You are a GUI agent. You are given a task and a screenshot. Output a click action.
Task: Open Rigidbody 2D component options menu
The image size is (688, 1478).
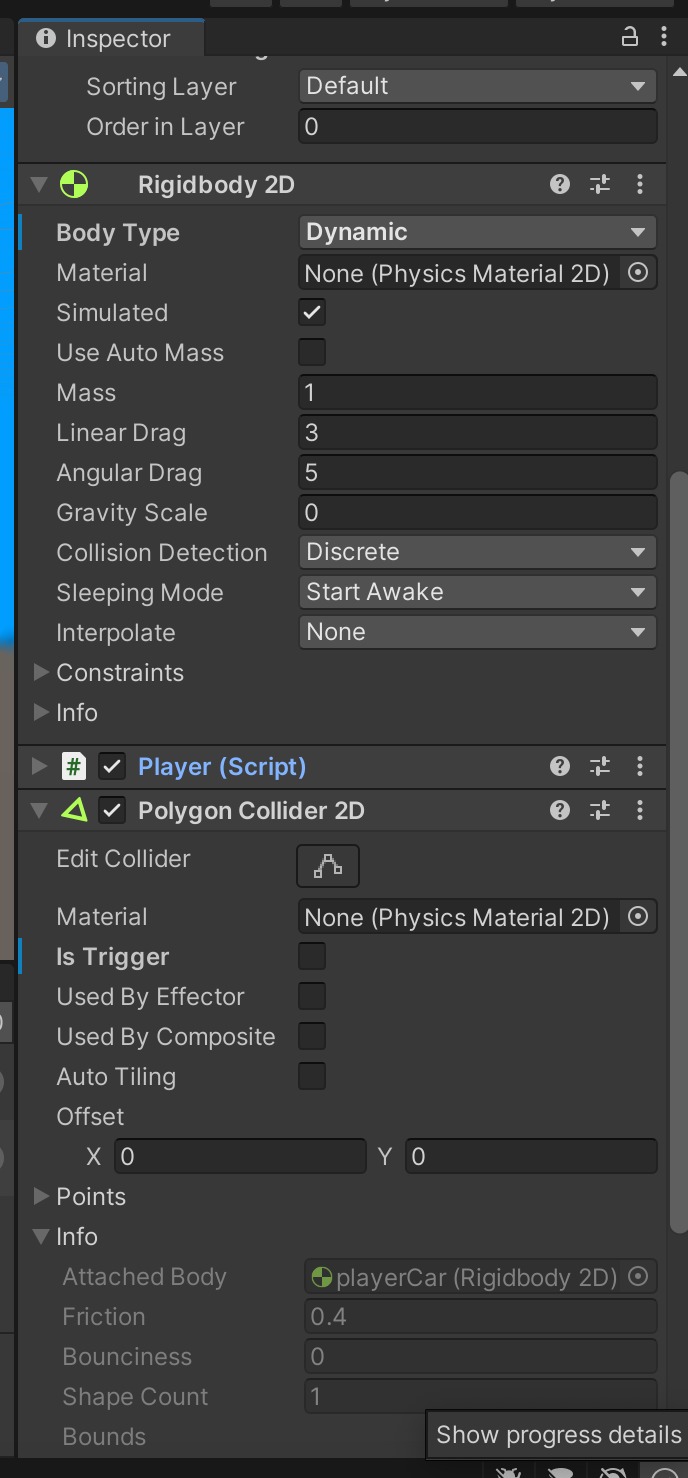coord(640,184)
